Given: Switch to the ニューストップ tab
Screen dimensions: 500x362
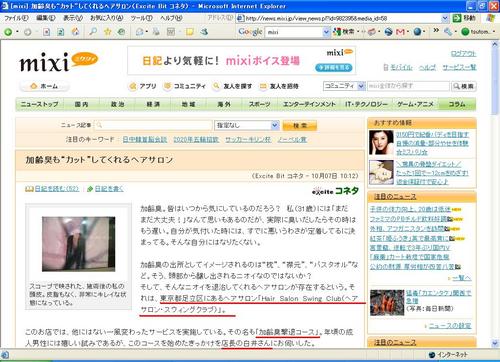Looking at the screenshot, I should [x=39, y=104].
